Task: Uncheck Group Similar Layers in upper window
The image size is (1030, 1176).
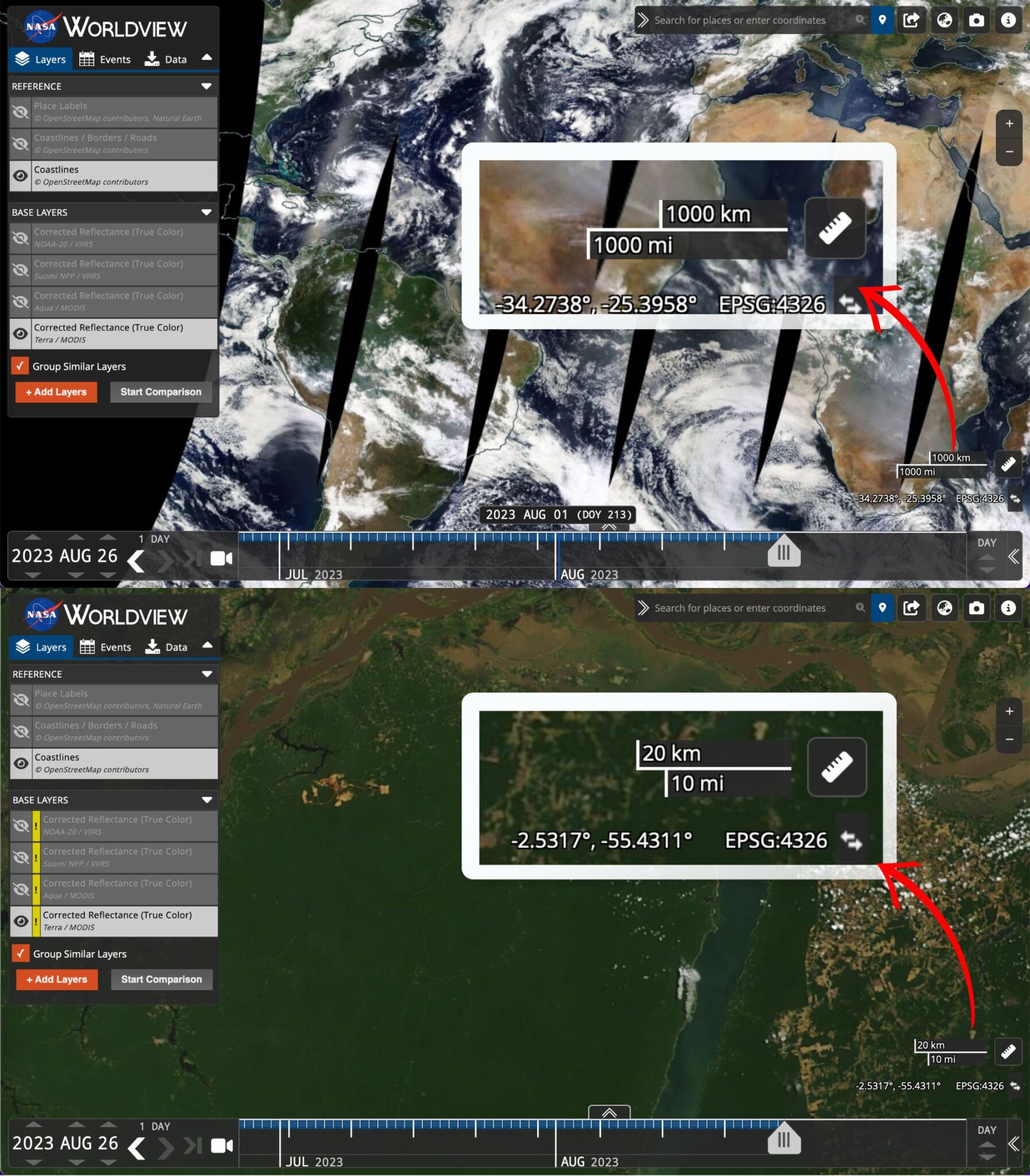Action: [20, 366]
